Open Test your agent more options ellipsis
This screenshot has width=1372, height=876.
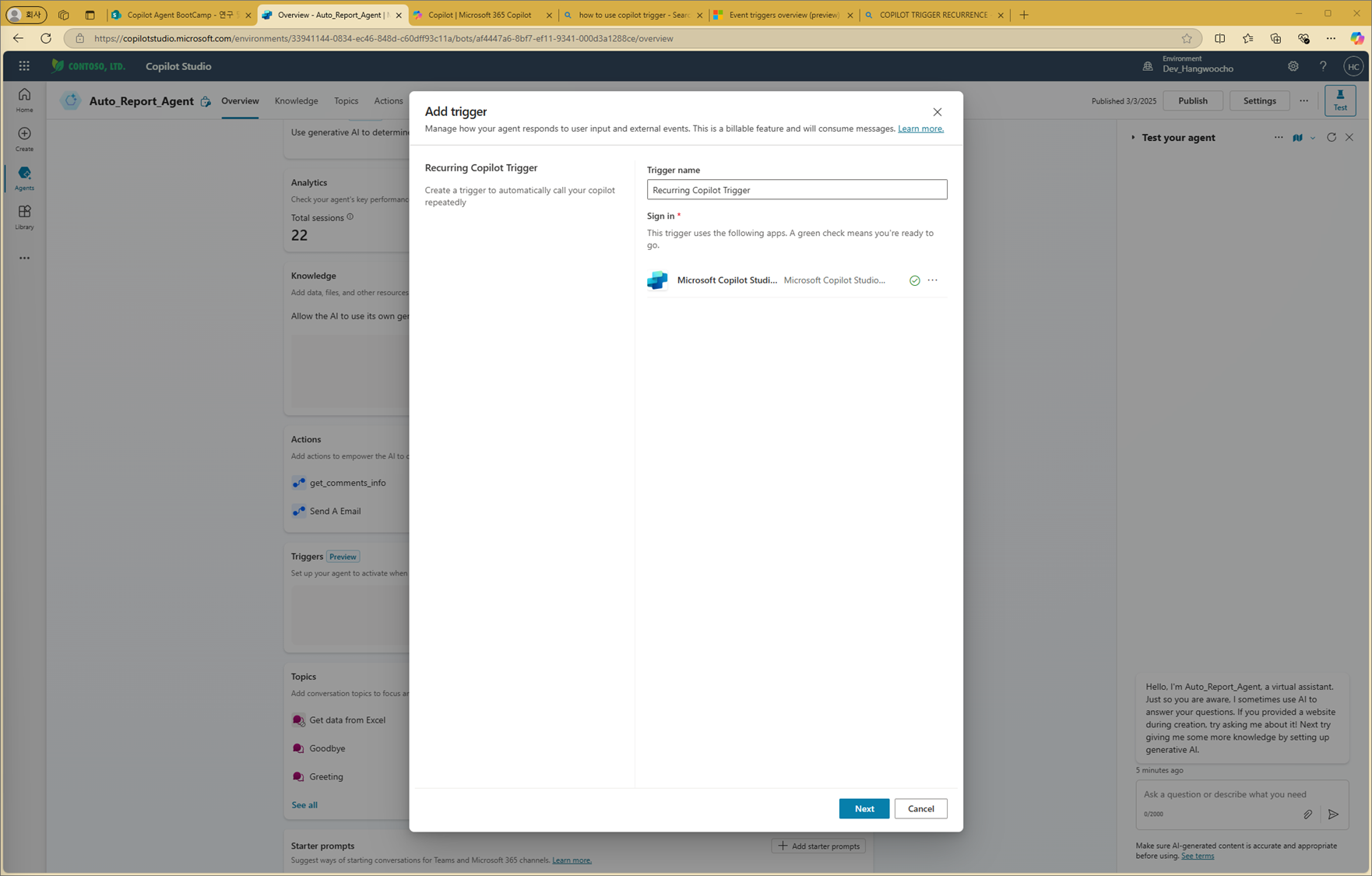coord(1279,138)
